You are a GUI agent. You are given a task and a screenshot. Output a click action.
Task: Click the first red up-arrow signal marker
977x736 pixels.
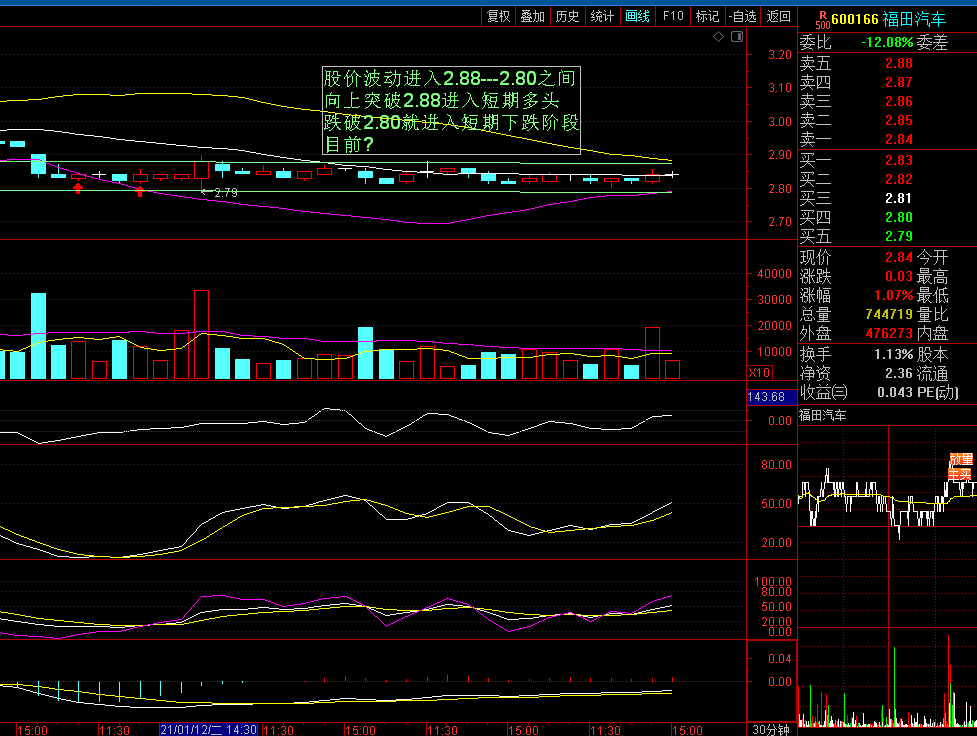(78, 188)
